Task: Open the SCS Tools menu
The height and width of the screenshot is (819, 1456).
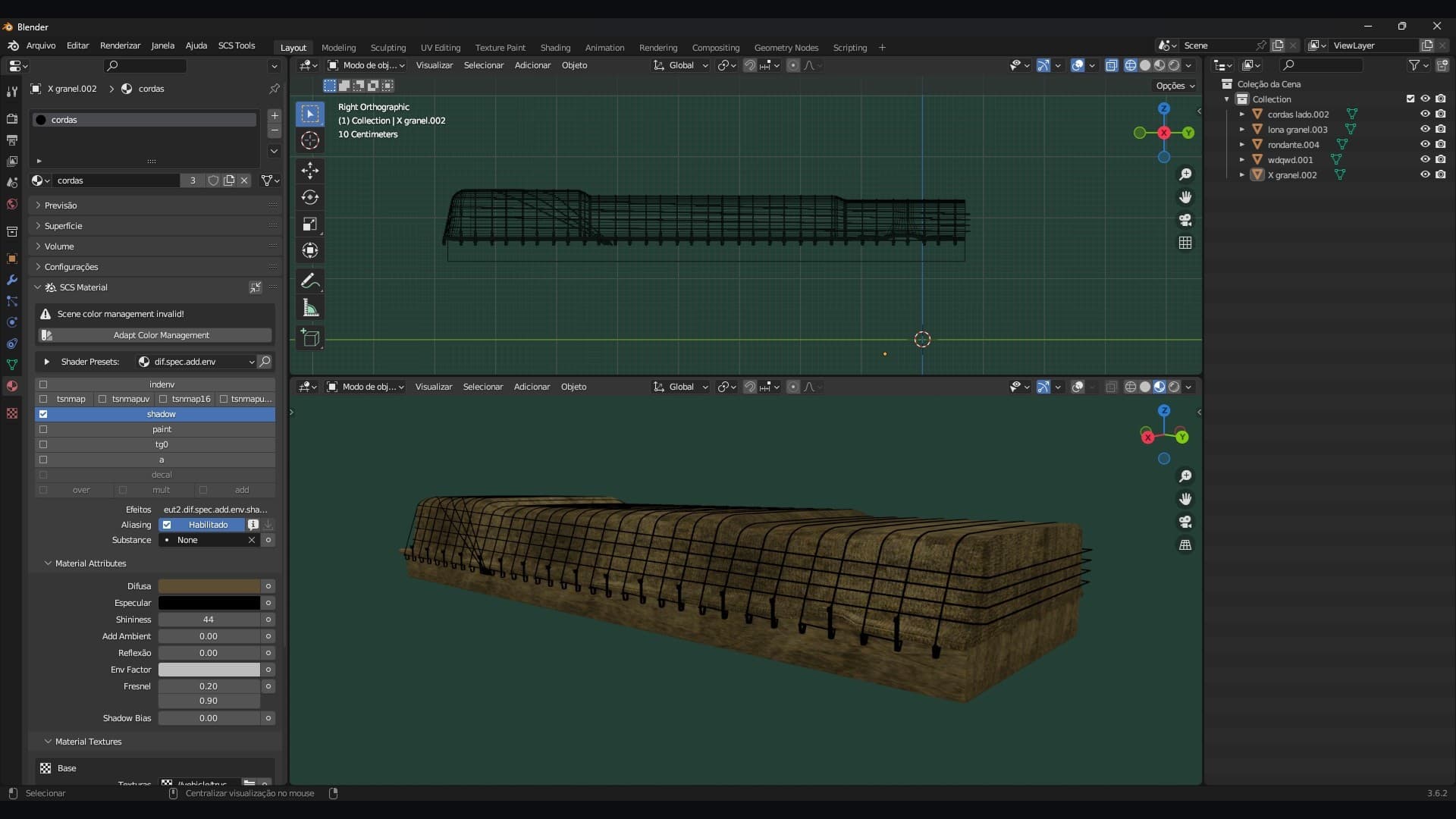Action: click(237, 45)
